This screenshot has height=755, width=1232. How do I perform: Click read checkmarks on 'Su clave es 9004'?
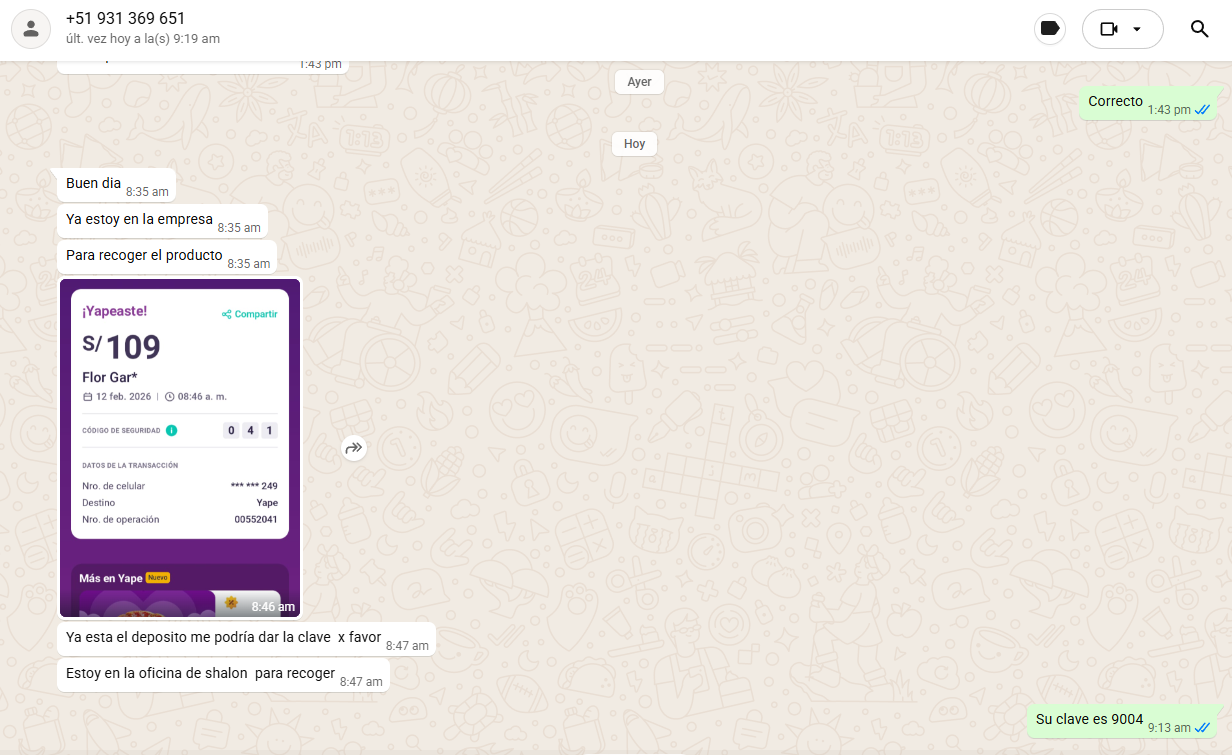pyautogui.click(x=1202, y=727)
